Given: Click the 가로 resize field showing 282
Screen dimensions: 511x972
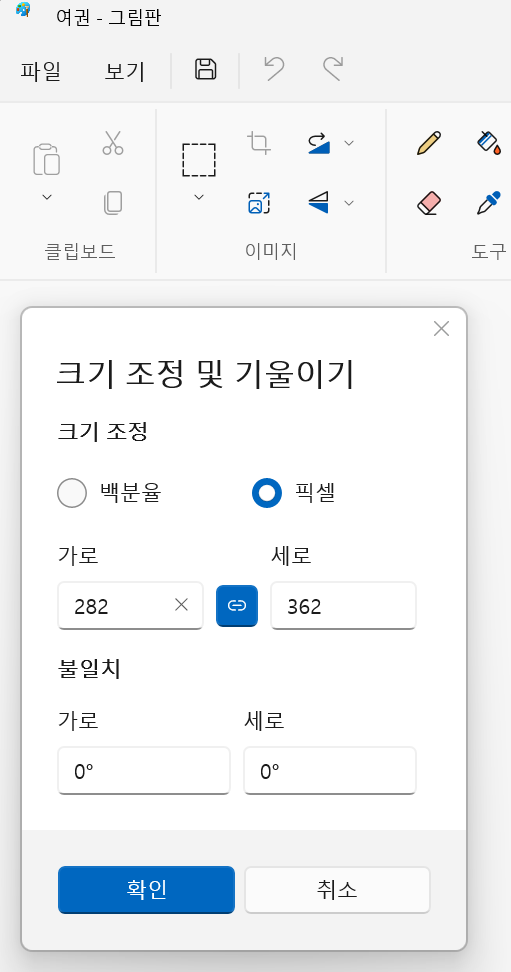Looking at the screenshot, I should click(130, 606).
